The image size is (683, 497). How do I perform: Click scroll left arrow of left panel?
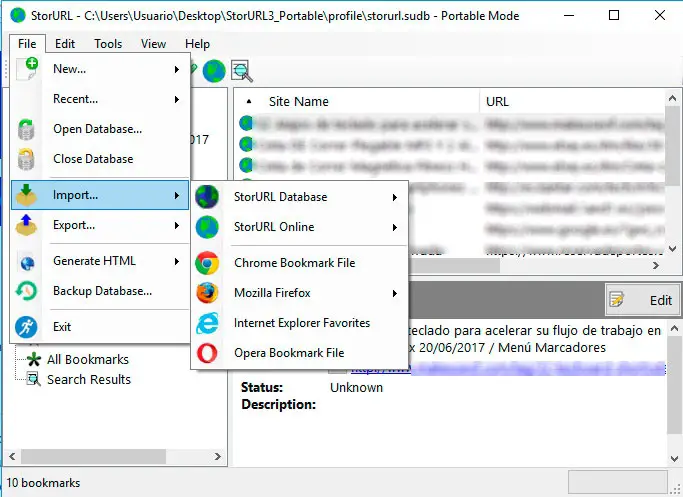point(12,456)
